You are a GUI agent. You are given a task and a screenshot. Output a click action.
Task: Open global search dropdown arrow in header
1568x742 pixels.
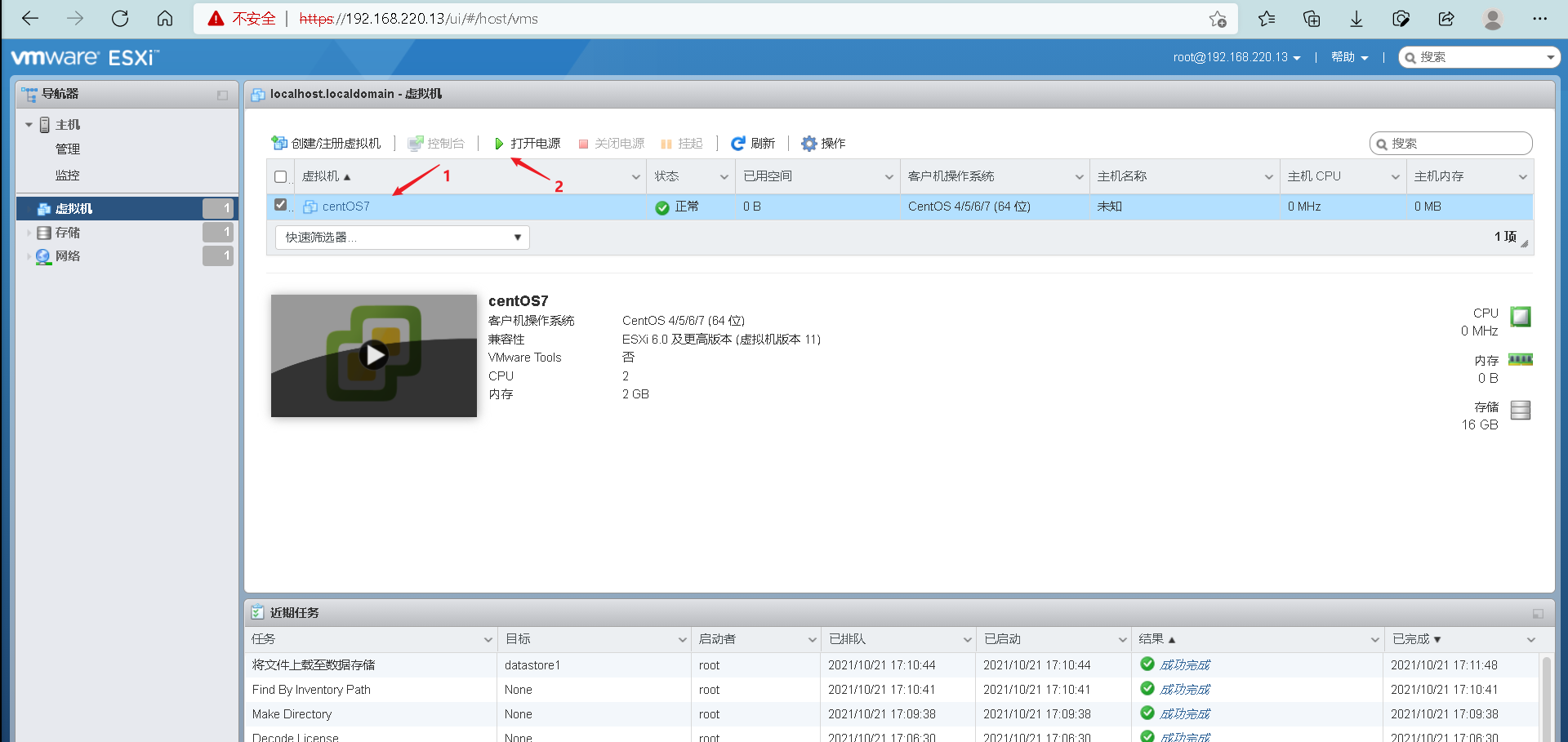pos(1550,57)
